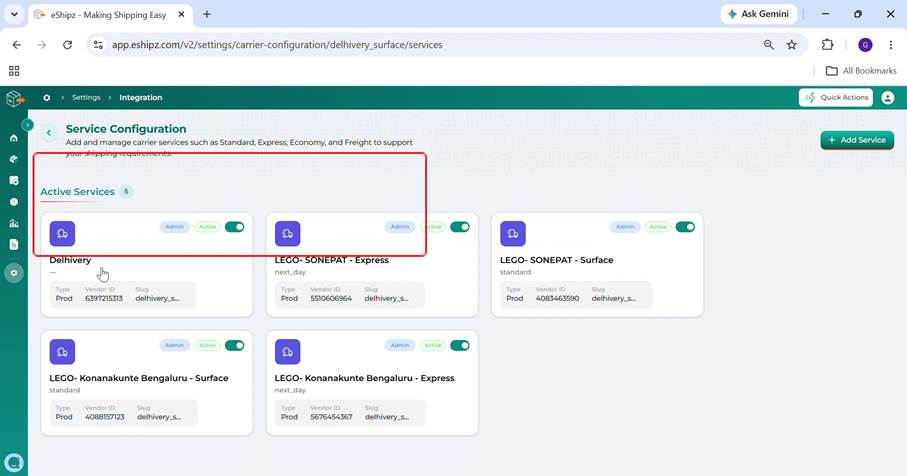Toggle off the Delhivery service switch
Screen dimensions: 907x476
tap(235, 227)
